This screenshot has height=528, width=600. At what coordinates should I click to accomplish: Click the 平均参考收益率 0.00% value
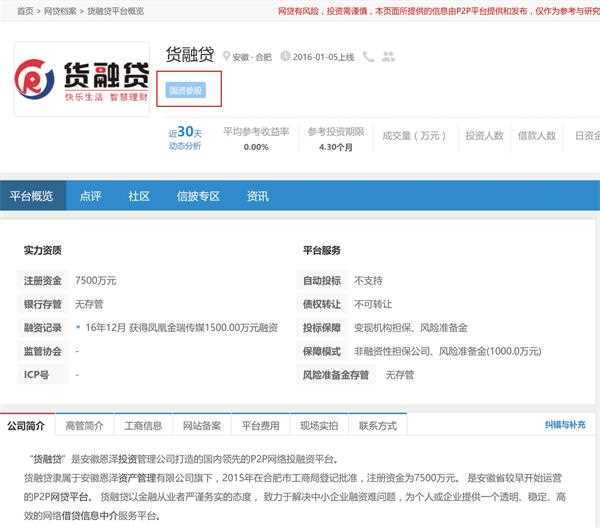pos(256,147)
